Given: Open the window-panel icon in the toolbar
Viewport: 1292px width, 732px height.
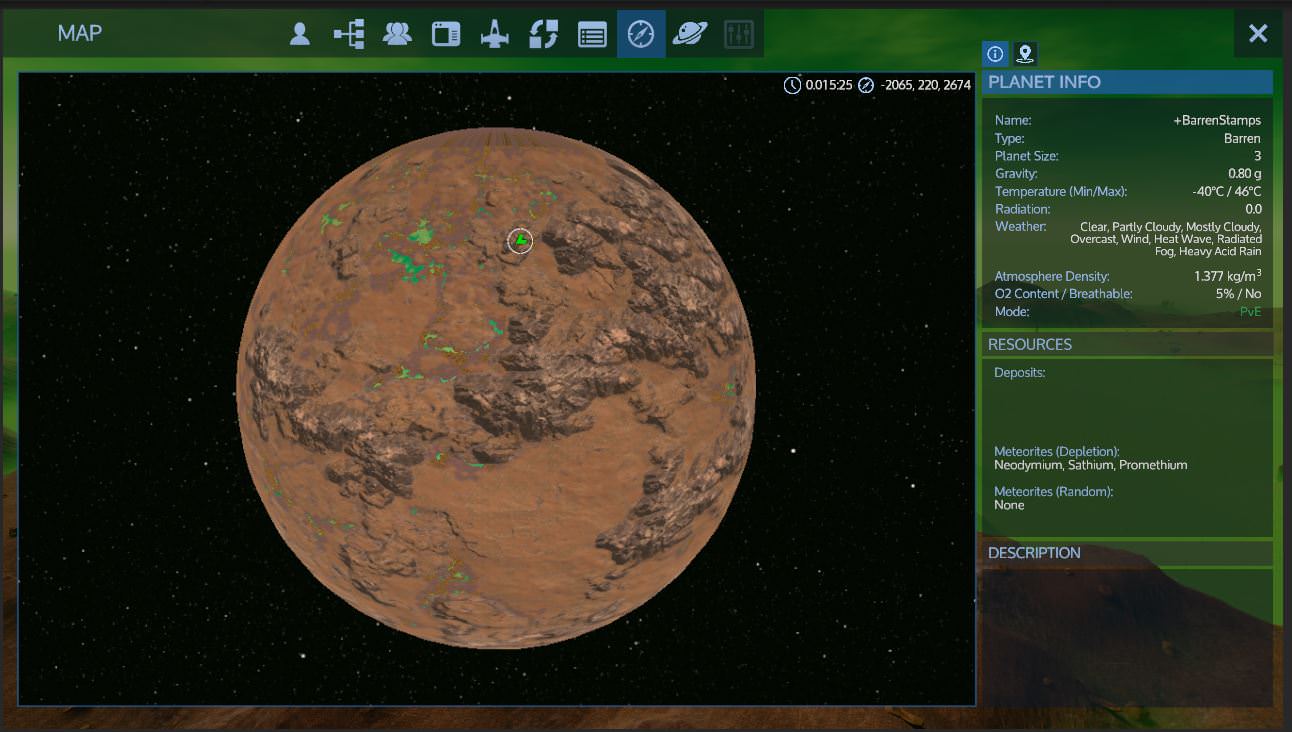Looking at the screenshot, I should pos(446,34).
